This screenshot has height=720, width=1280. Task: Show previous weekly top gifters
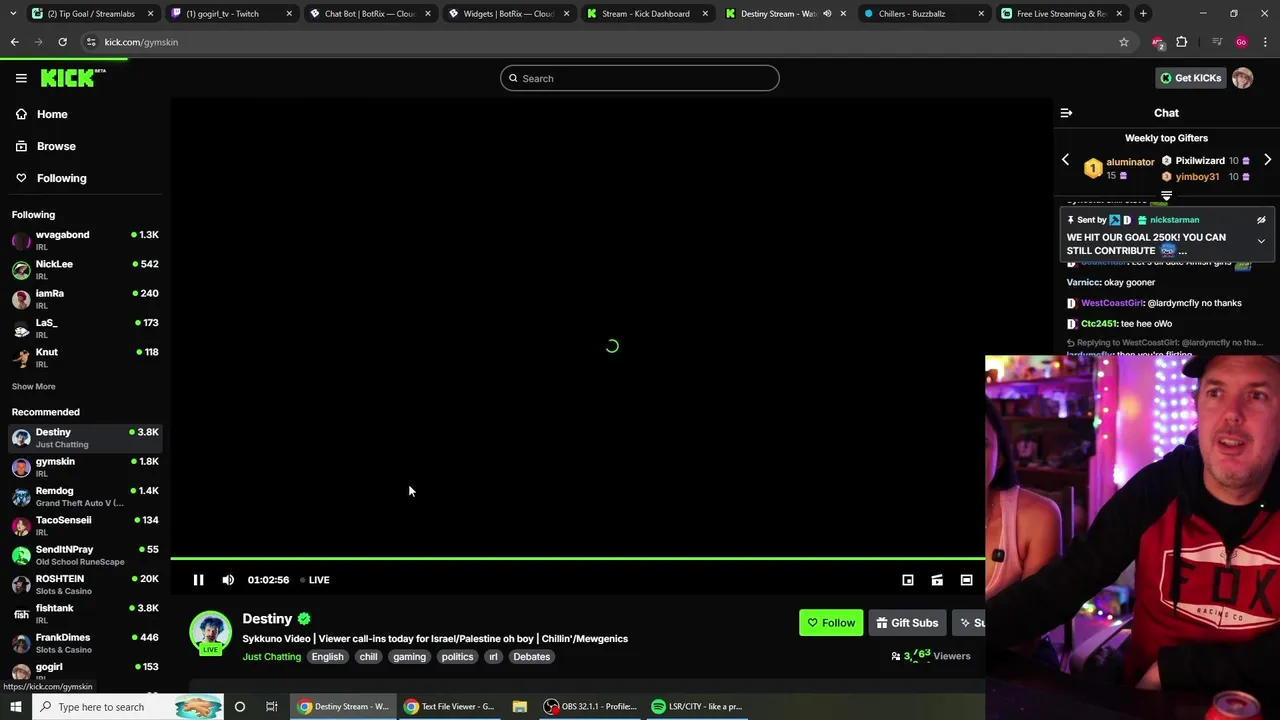point(1065,160)
